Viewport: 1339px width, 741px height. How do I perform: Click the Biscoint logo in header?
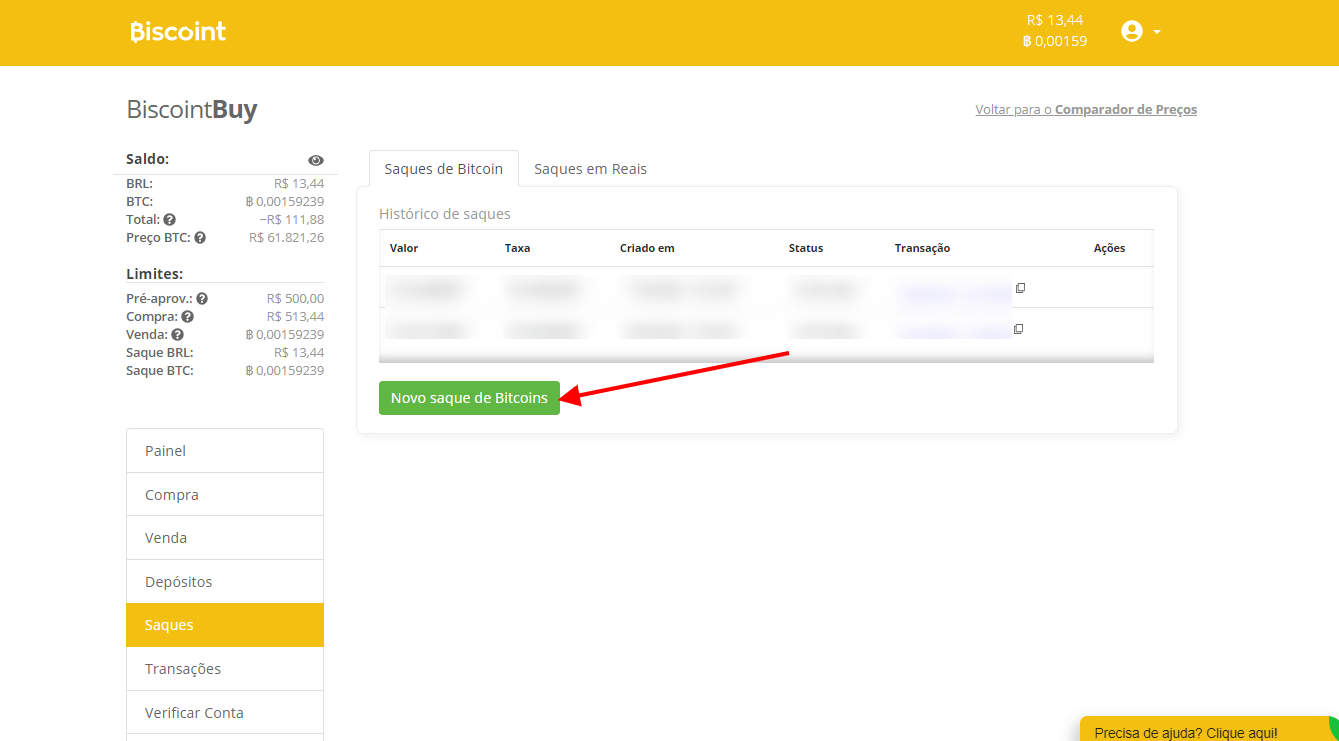(178, 32)
